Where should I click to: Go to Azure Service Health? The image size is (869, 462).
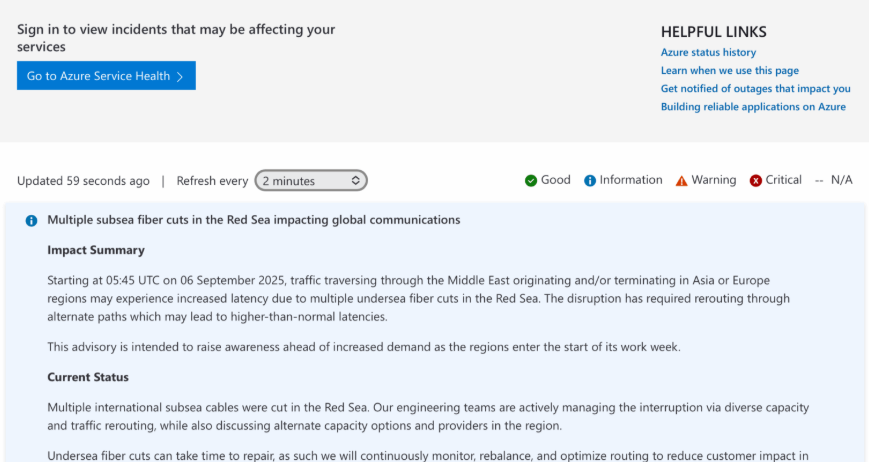point(106,75)
